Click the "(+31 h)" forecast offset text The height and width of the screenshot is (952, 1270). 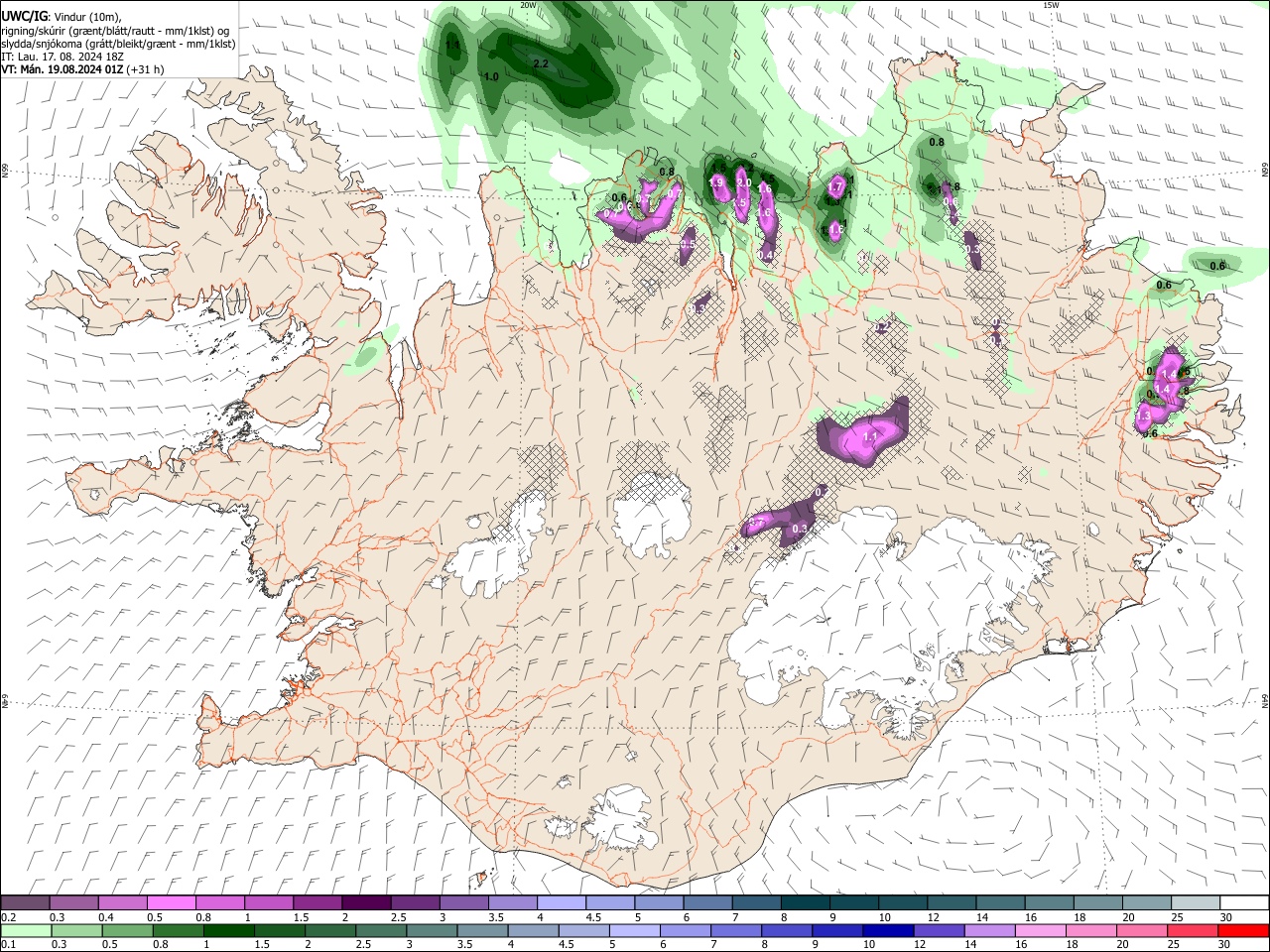click(x=145, y=69)
